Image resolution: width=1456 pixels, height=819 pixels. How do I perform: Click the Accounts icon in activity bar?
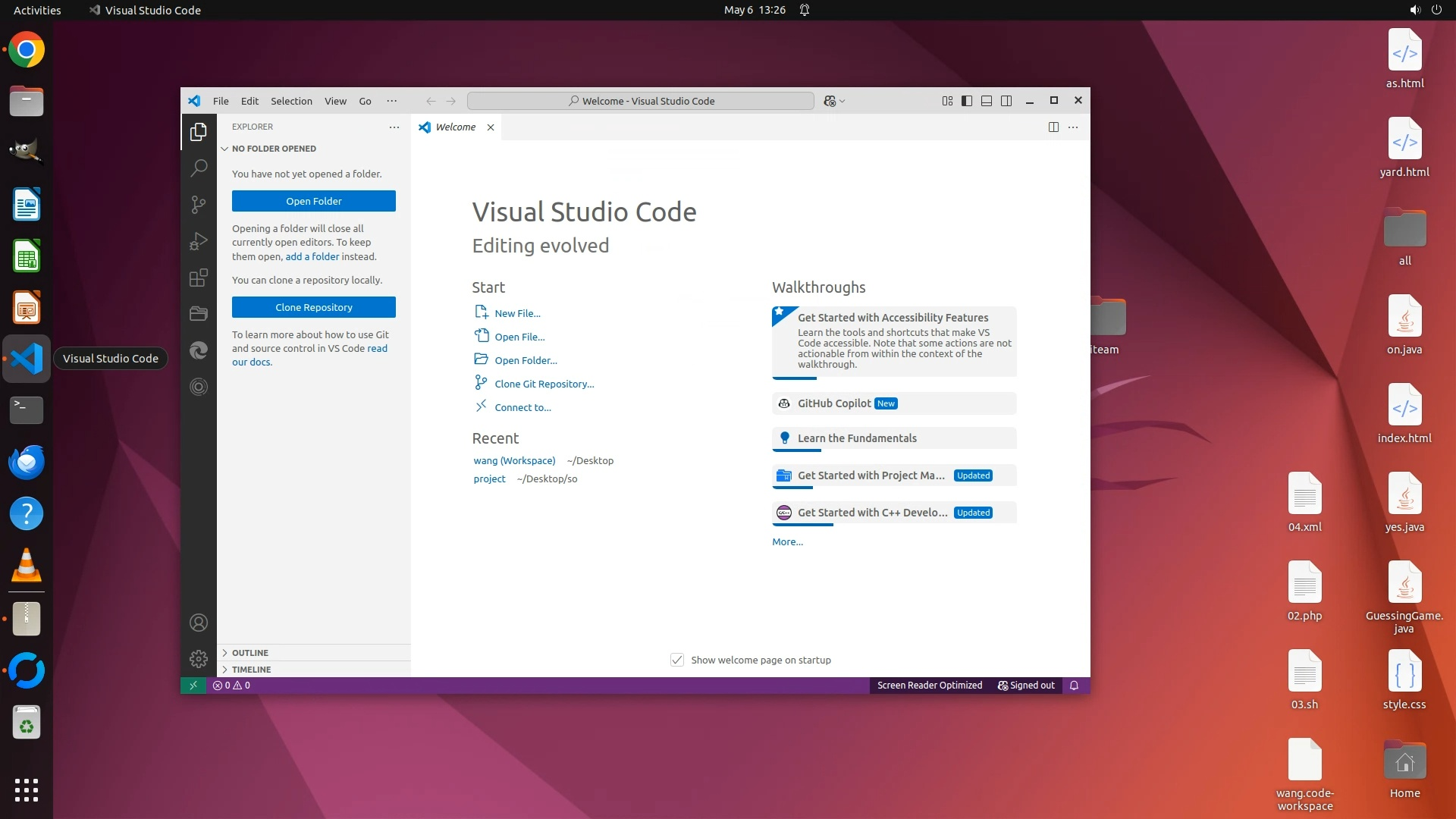click(x=199, y=623)
